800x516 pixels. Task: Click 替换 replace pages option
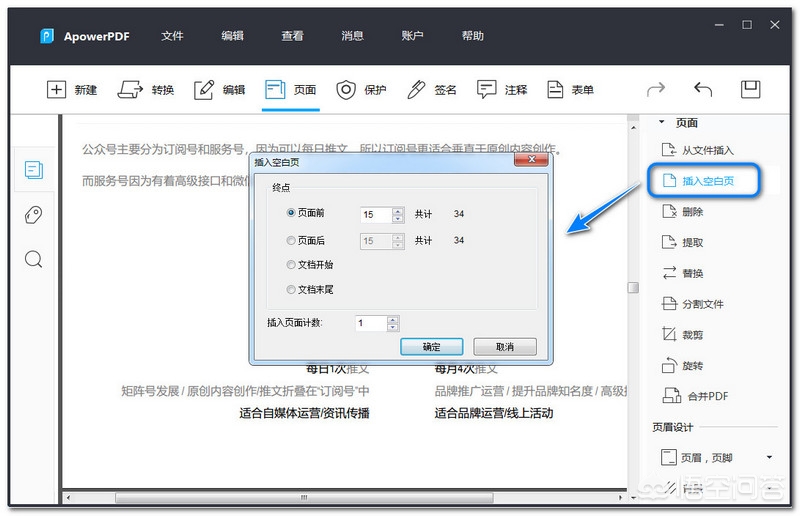tap(683, 273)
